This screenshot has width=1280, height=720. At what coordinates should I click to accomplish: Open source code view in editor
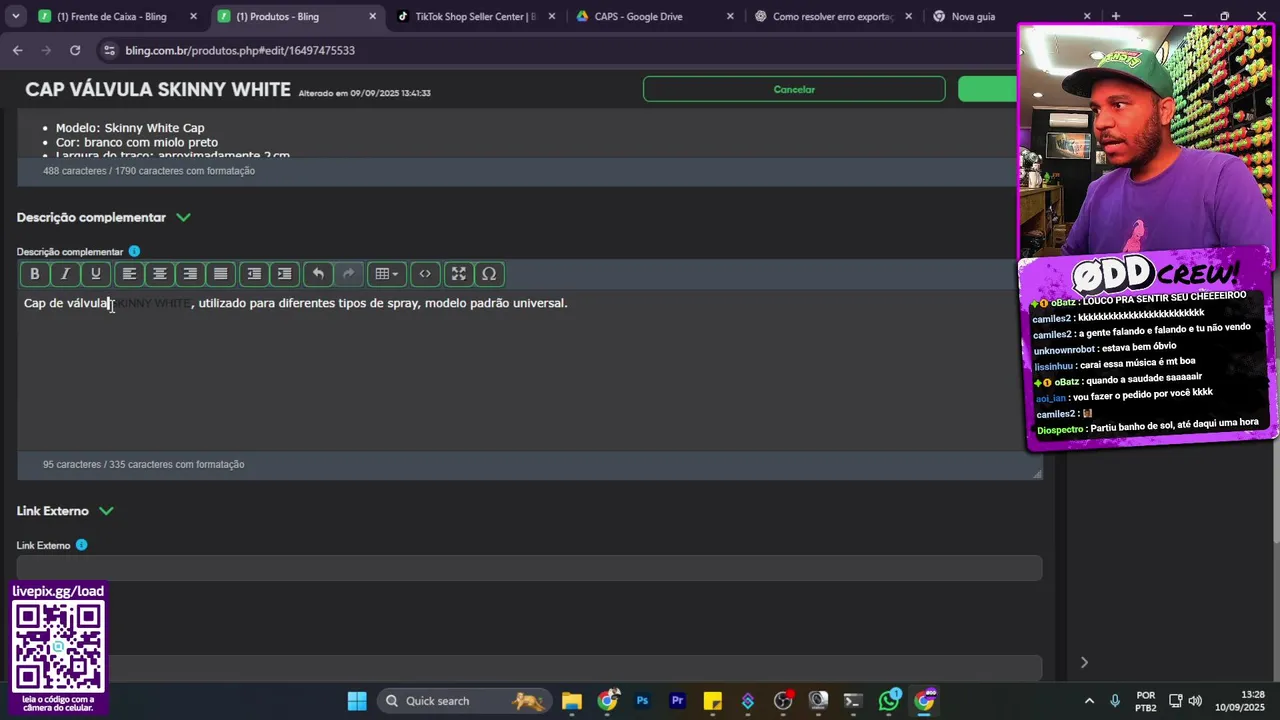click(425, 274)
